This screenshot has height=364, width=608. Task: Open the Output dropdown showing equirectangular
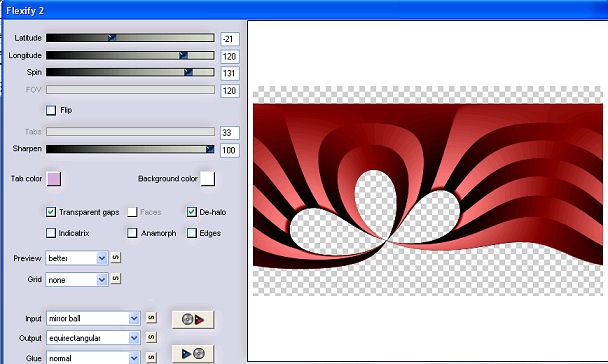(x=93, y=338)
